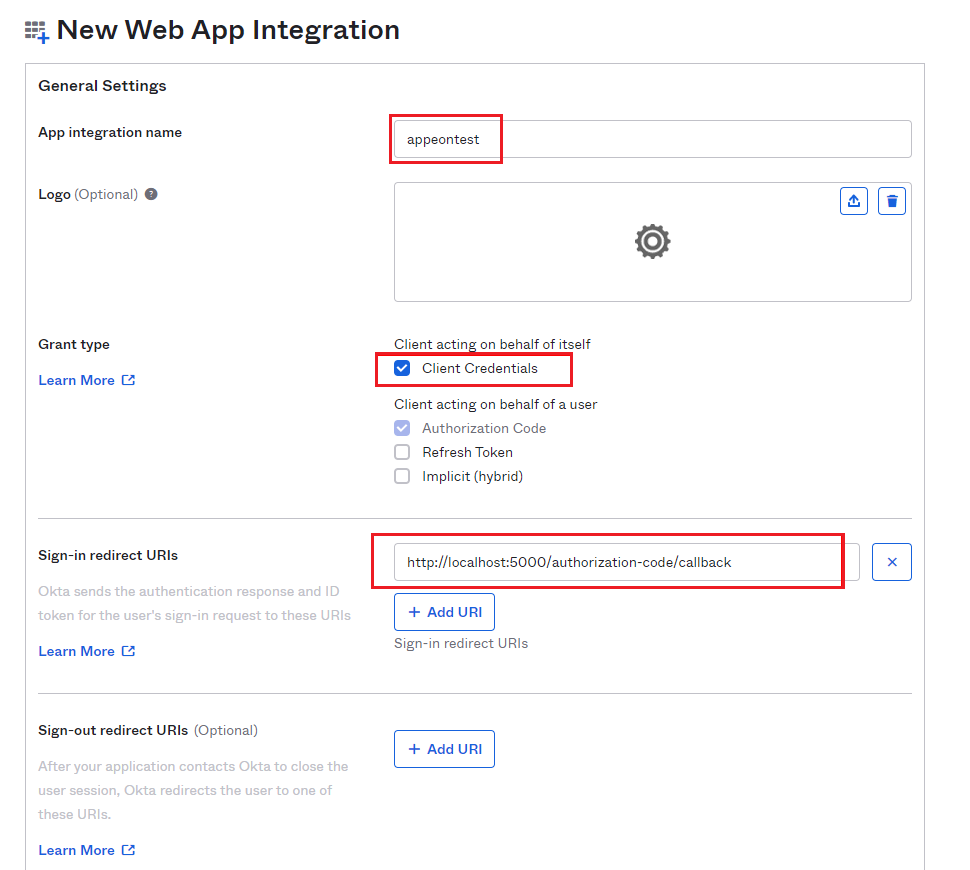Enable the Refresh Token checkbox
Image resolution: width=970 pixels, height=870 pixels.
[x=402, y=452]
